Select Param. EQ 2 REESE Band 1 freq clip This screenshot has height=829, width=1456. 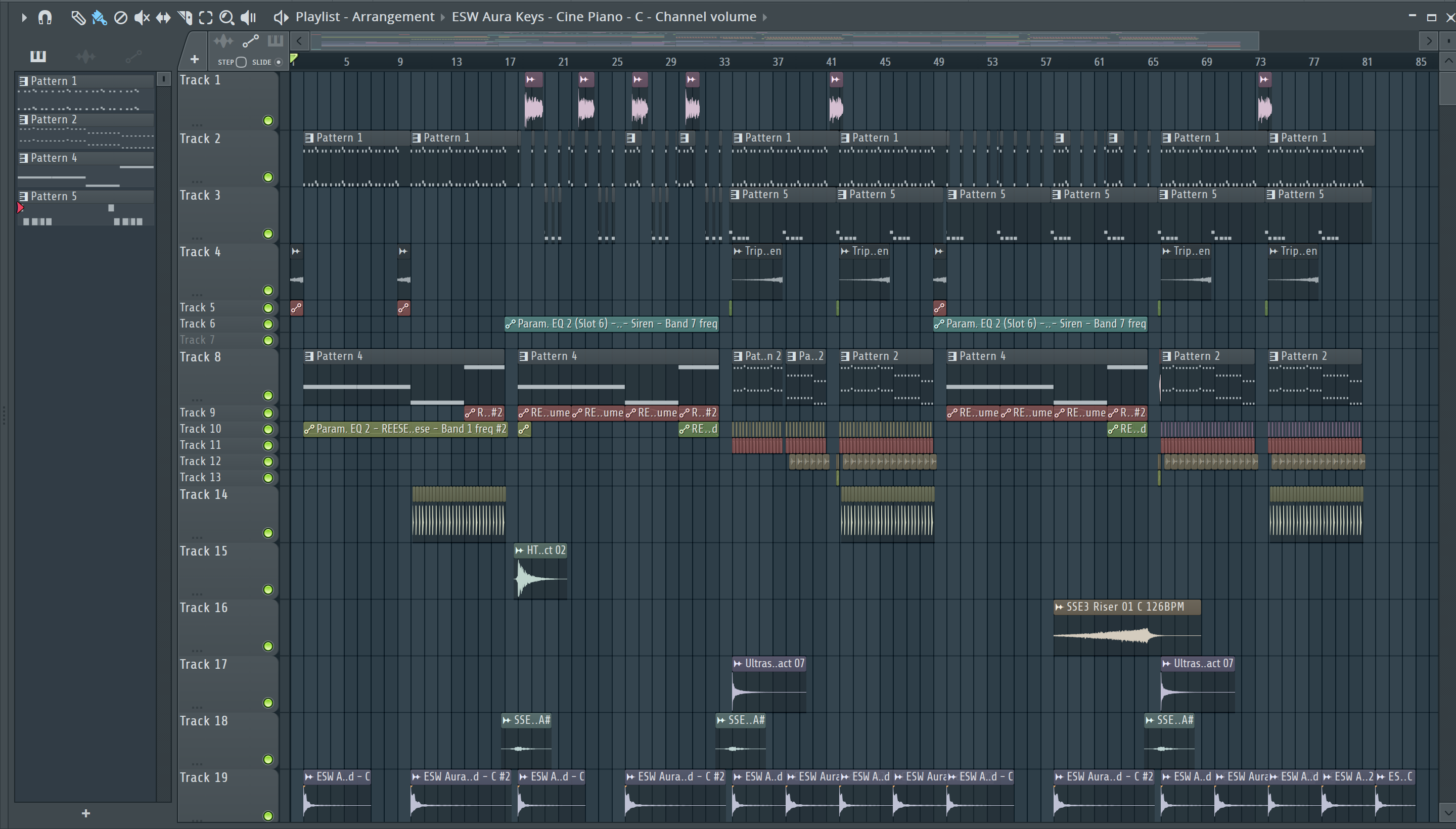[405, 429]
